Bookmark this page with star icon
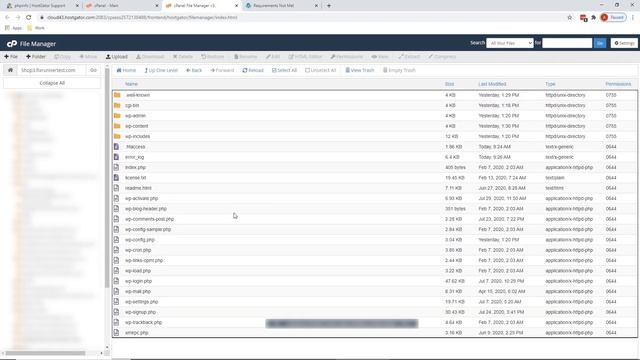The width and height of the screenshot is (640, 360). click(570, 18)
